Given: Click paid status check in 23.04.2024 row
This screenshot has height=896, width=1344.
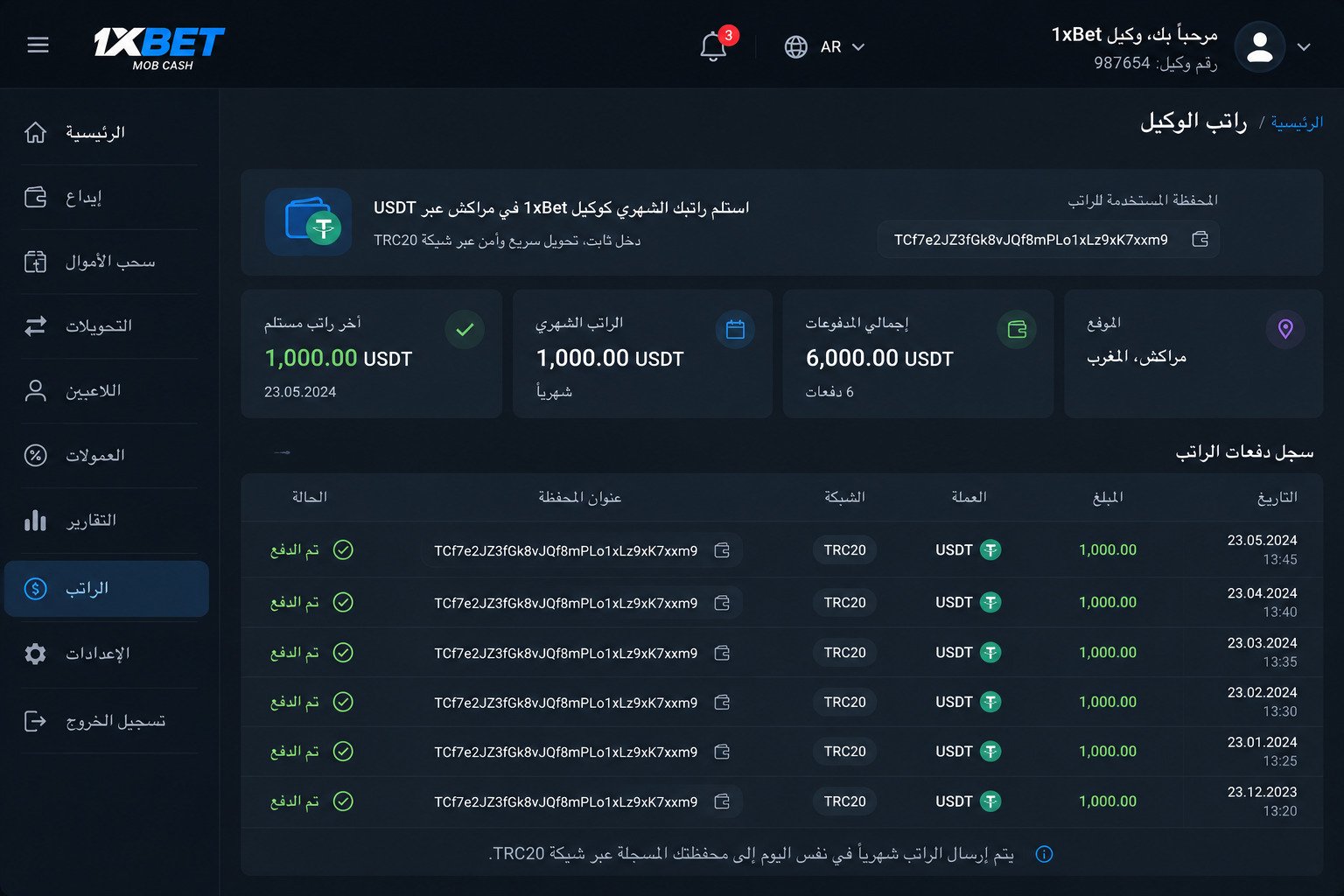Looking at the screenshot, I should (x=343, y=602).
